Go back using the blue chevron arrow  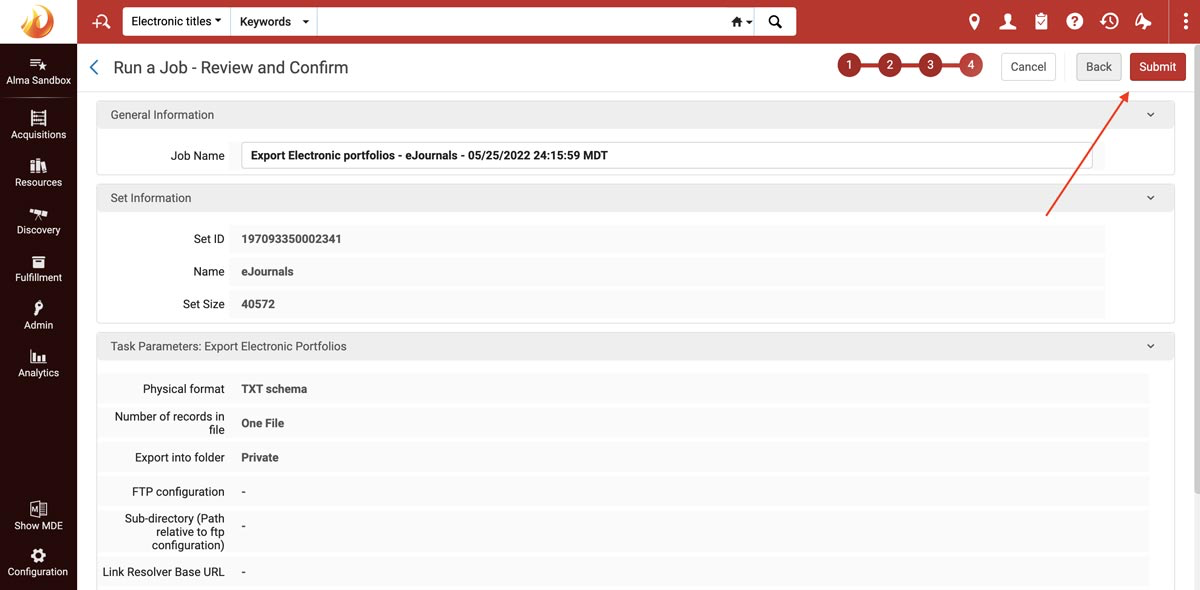click(94, 67)
